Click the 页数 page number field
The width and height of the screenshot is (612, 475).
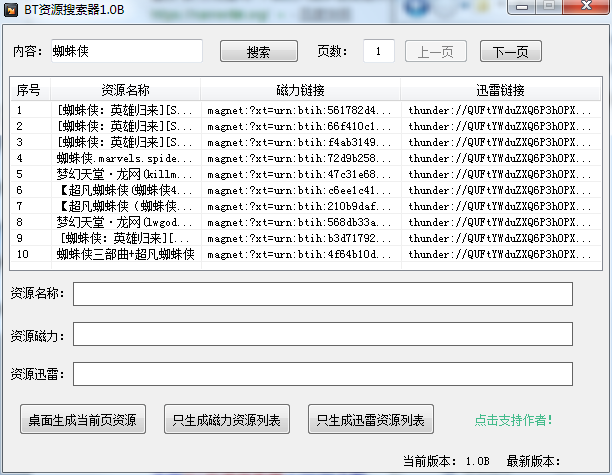click(x=379, y=51)
